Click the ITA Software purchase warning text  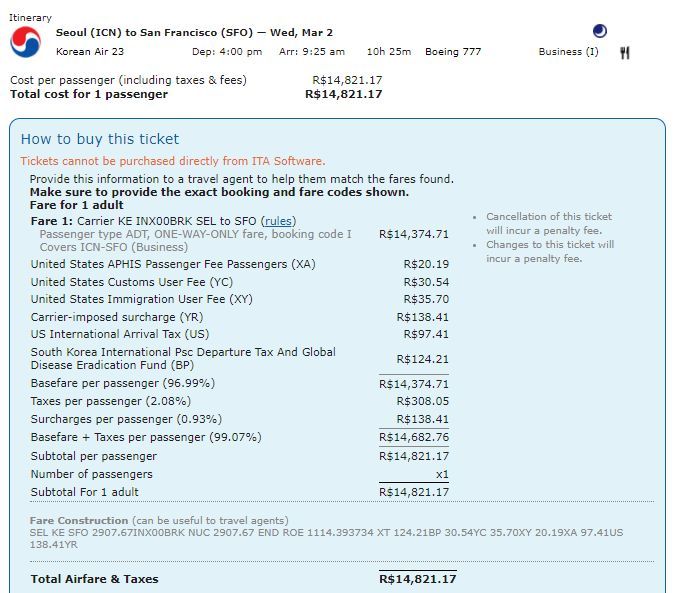(x=173, y=161)
